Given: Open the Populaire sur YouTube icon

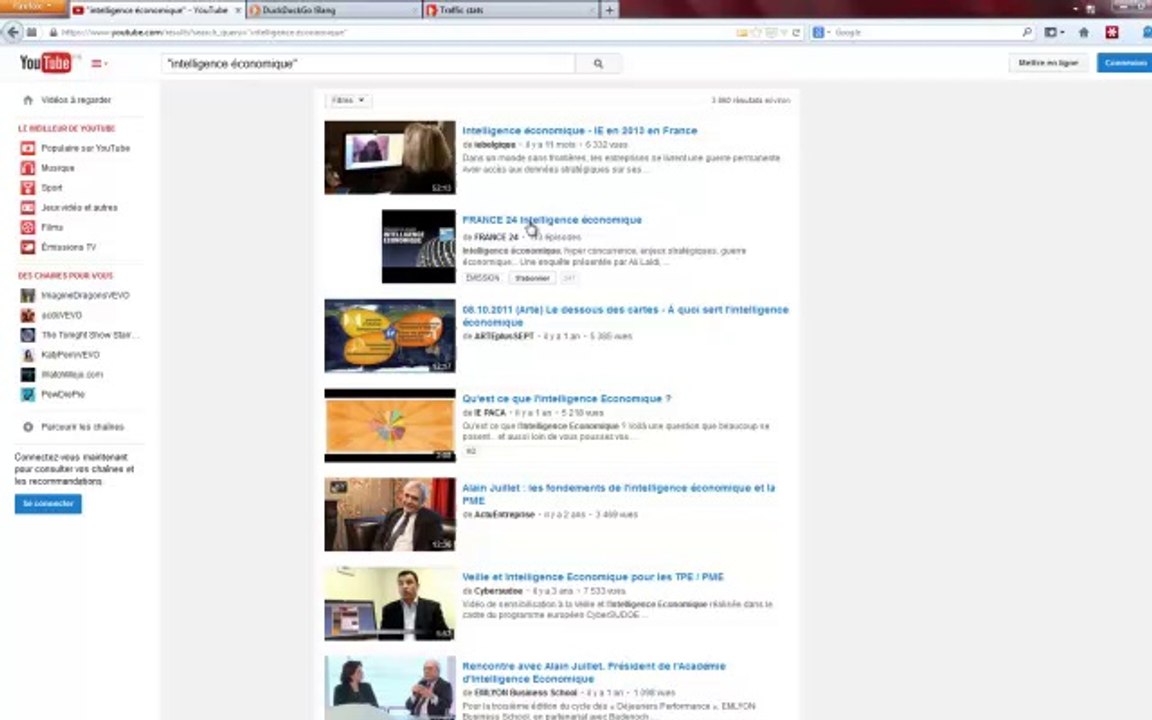Looking at the screenshot, I should coord(28,148).
